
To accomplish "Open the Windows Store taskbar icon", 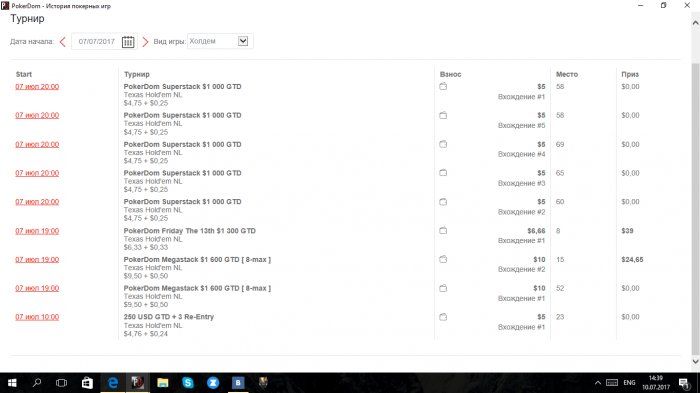I will [88, 383].
